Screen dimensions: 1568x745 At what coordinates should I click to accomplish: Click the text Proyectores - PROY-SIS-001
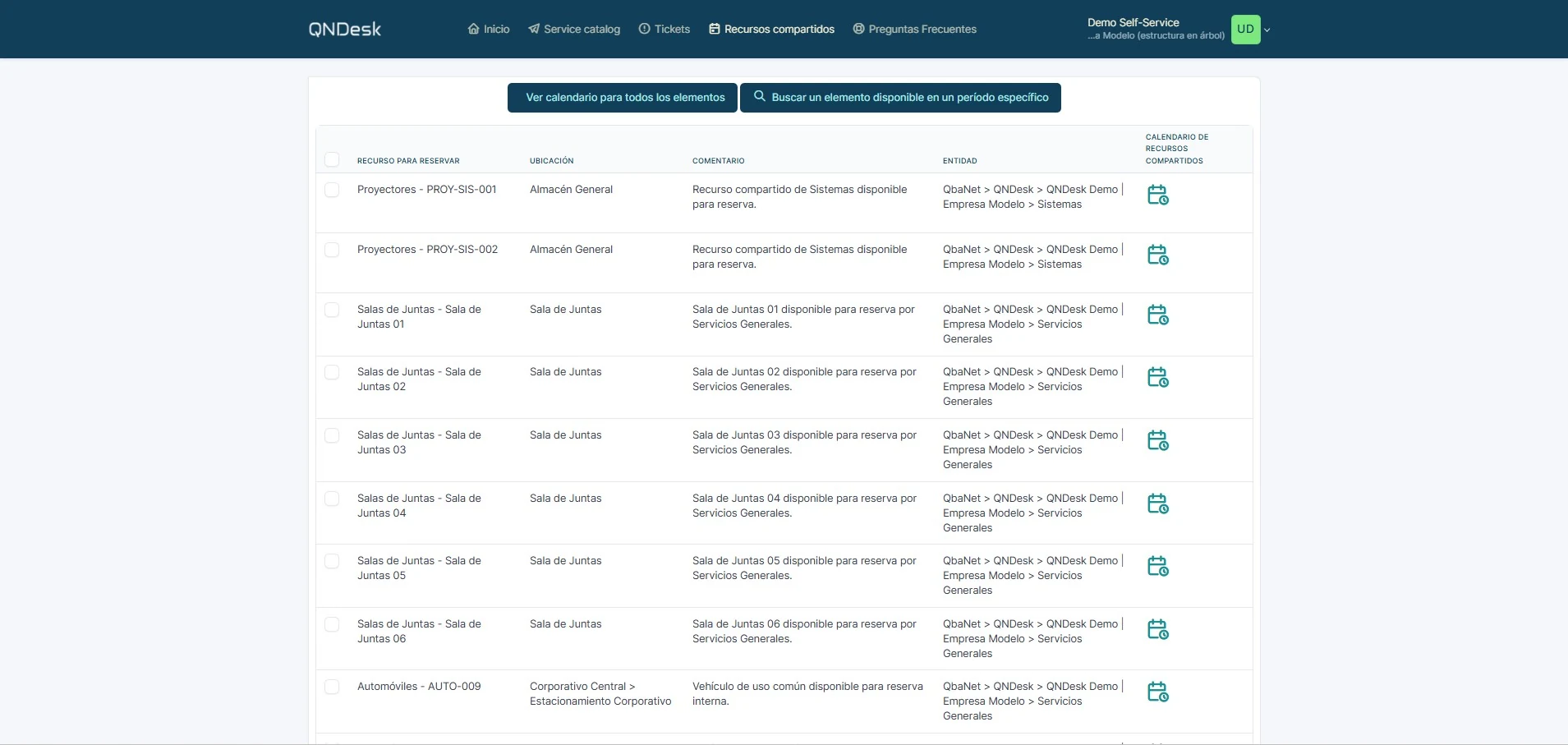[x=427, y=190]
